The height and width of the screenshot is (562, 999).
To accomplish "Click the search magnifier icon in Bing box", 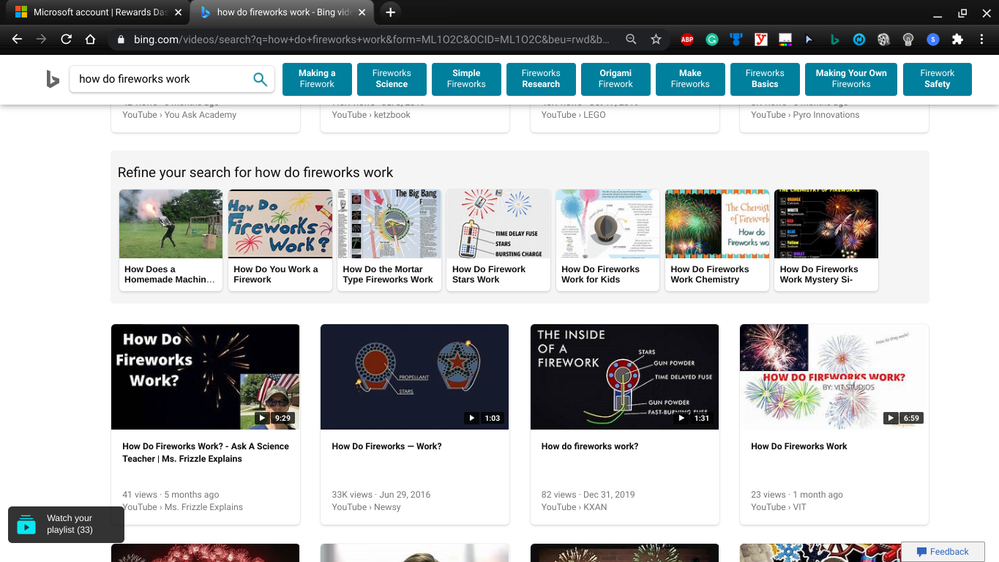I will click(x=260, y=79).
